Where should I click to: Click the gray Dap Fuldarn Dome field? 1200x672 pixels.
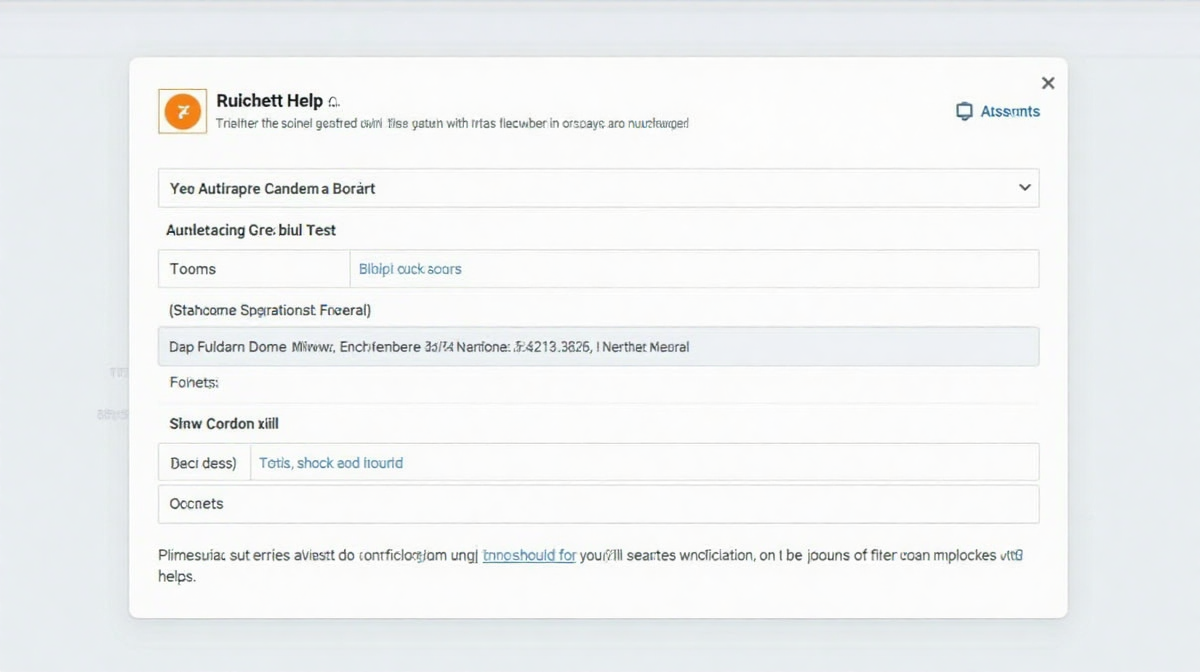click(x=598, y=347)
